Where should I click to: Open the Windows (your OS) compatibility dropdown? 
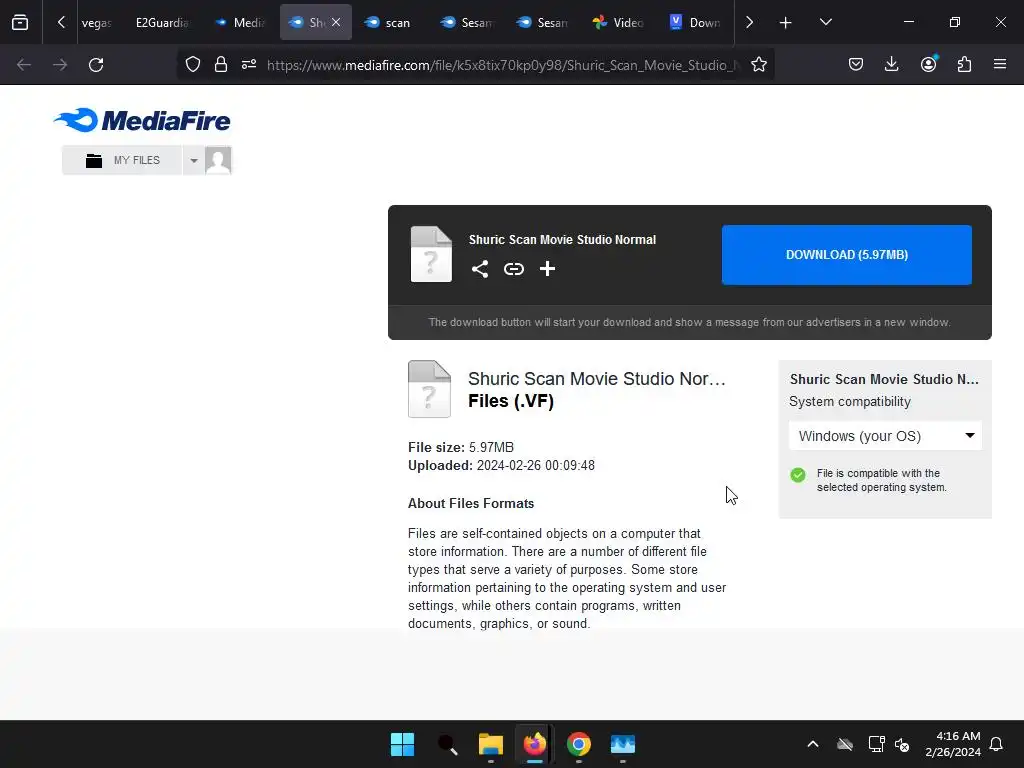pos(885,436)
